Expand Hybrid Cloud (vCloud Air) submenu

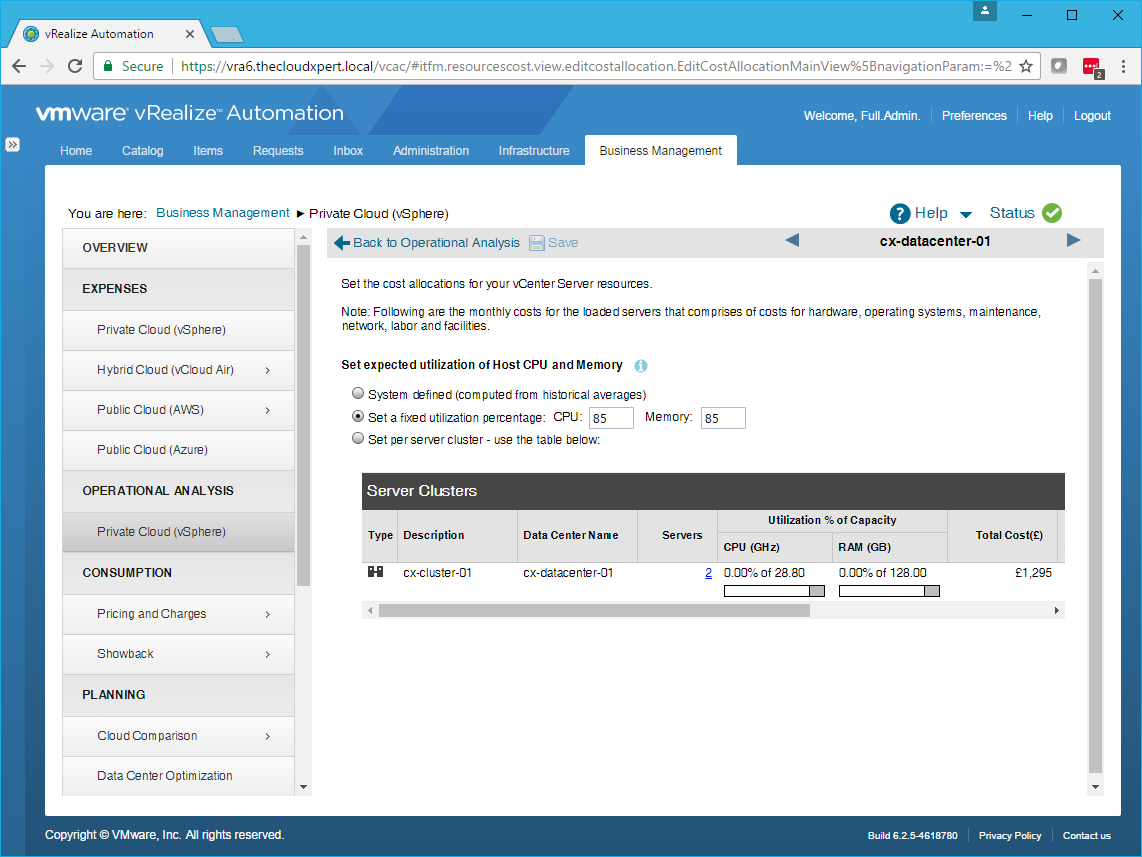[x=268, y=370]
